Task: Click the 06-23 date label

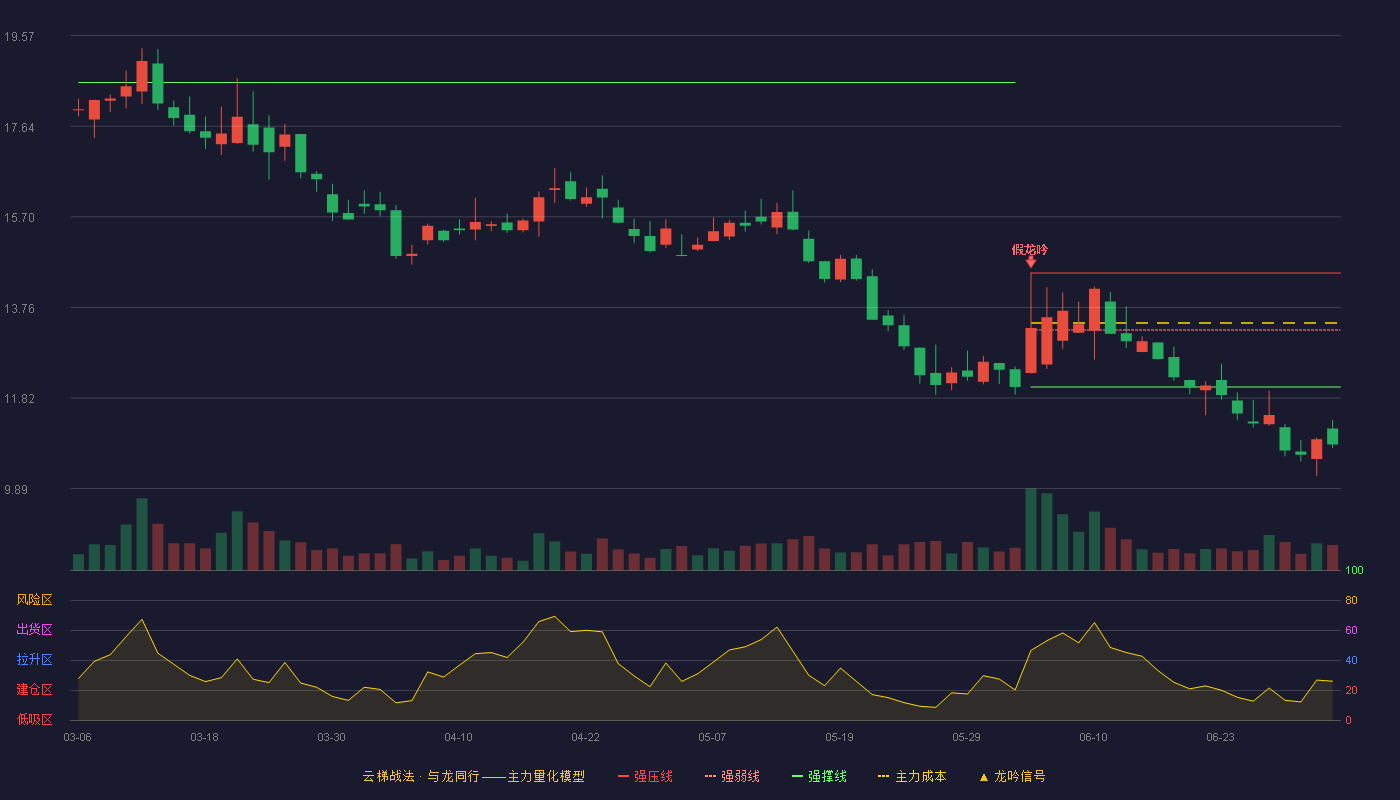Action: click(1220, 737)
